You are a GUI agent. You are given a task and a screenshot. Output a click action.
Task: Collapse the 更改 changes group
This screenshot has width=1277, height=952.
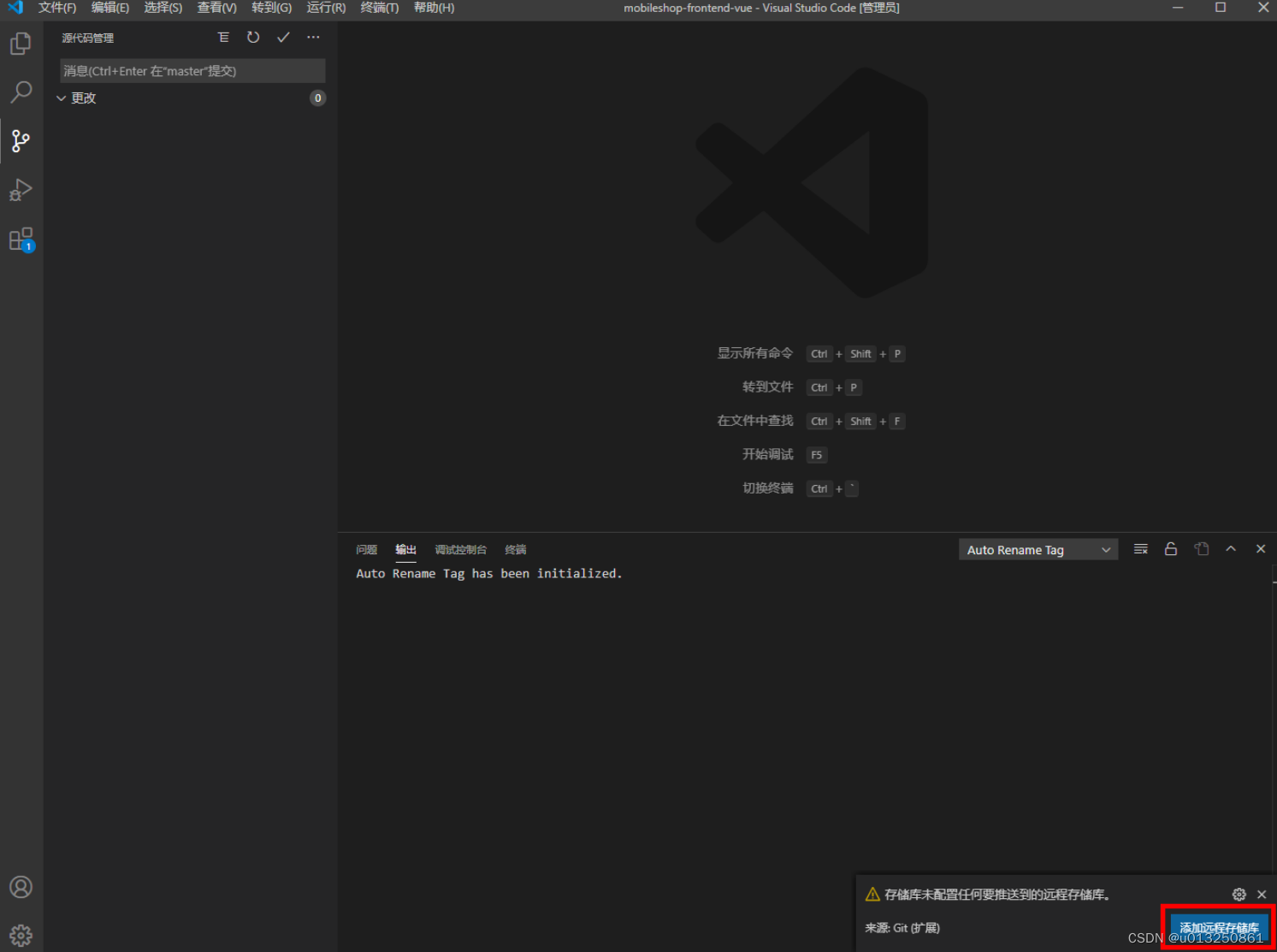click(61, 98)
